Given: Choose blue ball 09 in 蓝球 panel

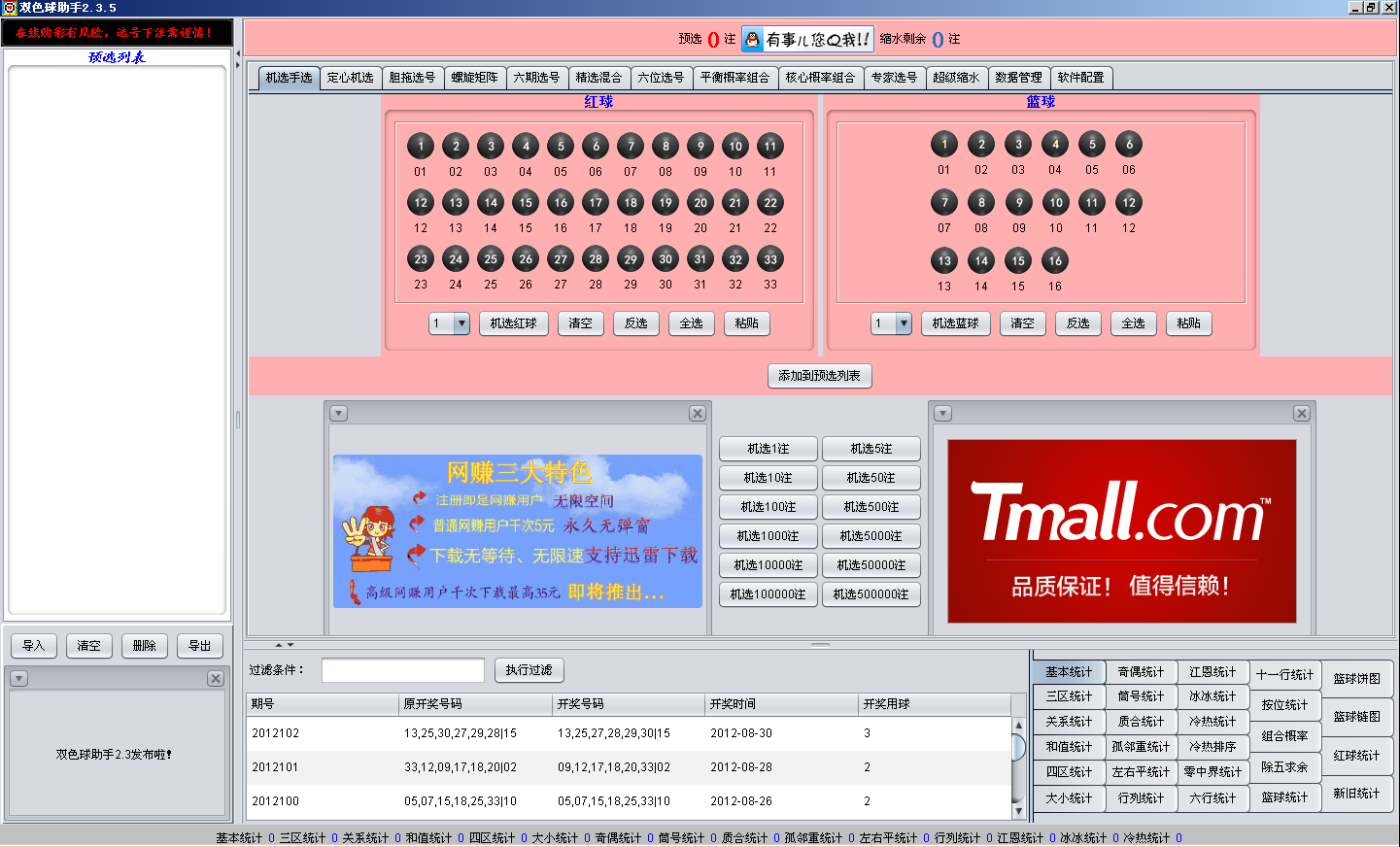Looking at the screenshot, I should coord(1018,202).
